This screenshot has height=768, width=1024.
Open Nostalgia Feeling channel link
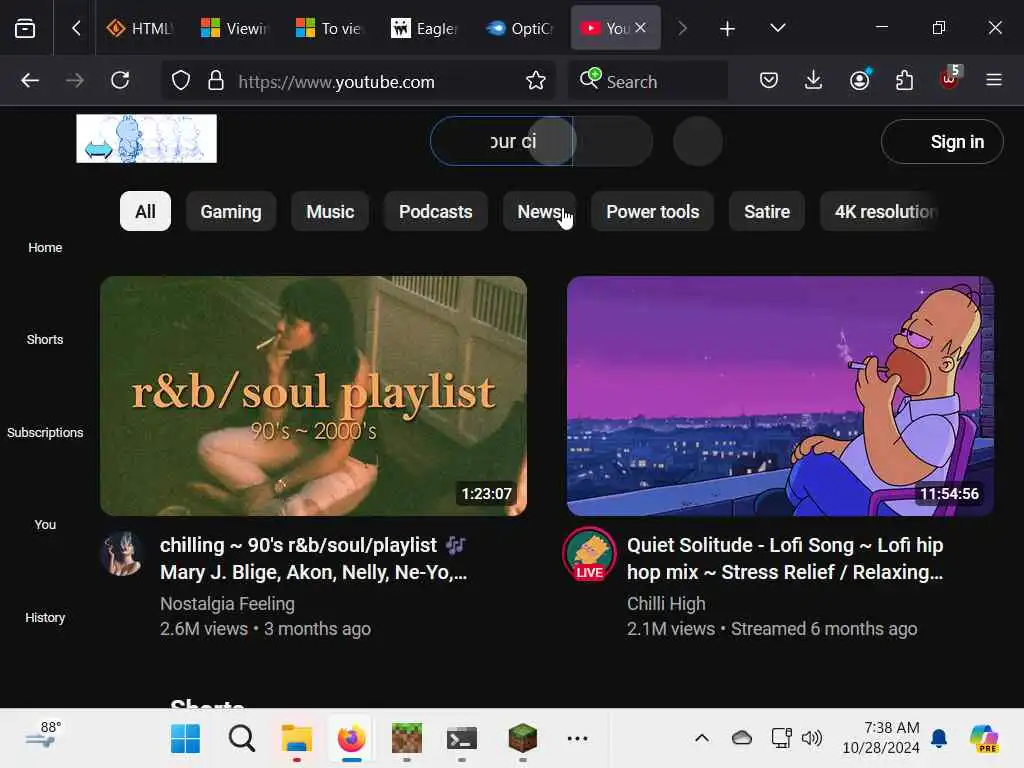[x=227, y=603]
